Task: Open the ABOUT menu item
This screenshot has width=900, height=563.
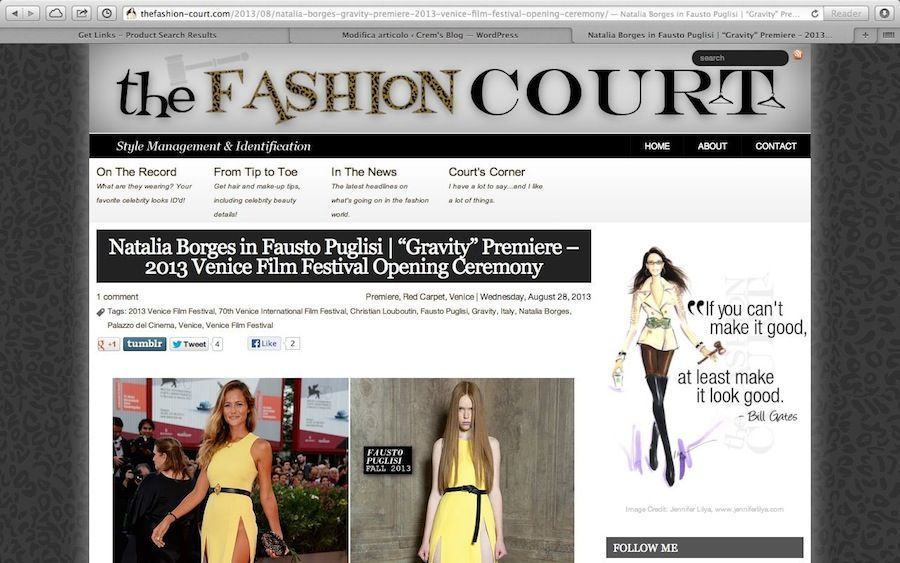Action: pyautogui.click(x=712, y=146)
